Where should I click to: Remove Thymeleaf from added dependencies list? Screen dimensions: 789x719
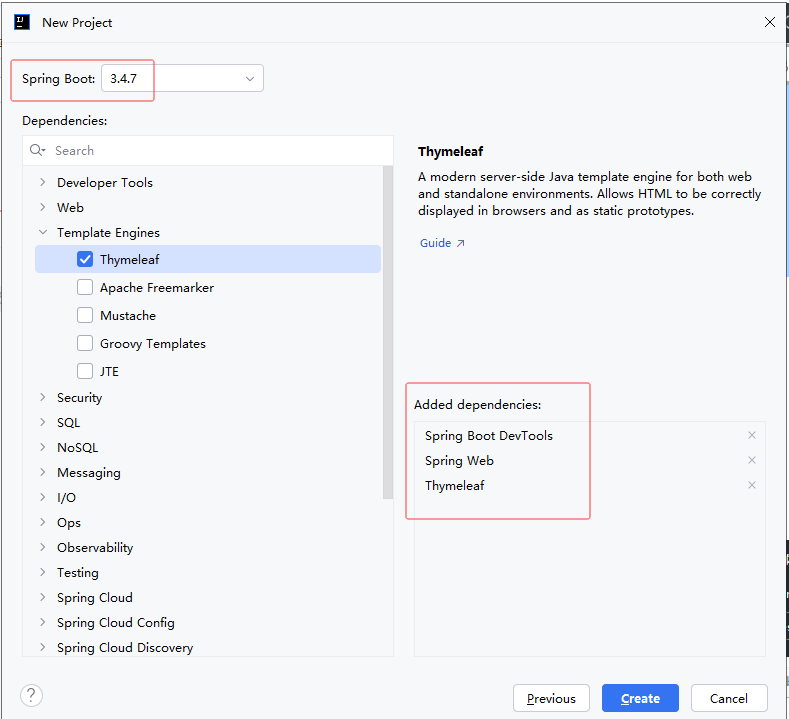point(751,485)
